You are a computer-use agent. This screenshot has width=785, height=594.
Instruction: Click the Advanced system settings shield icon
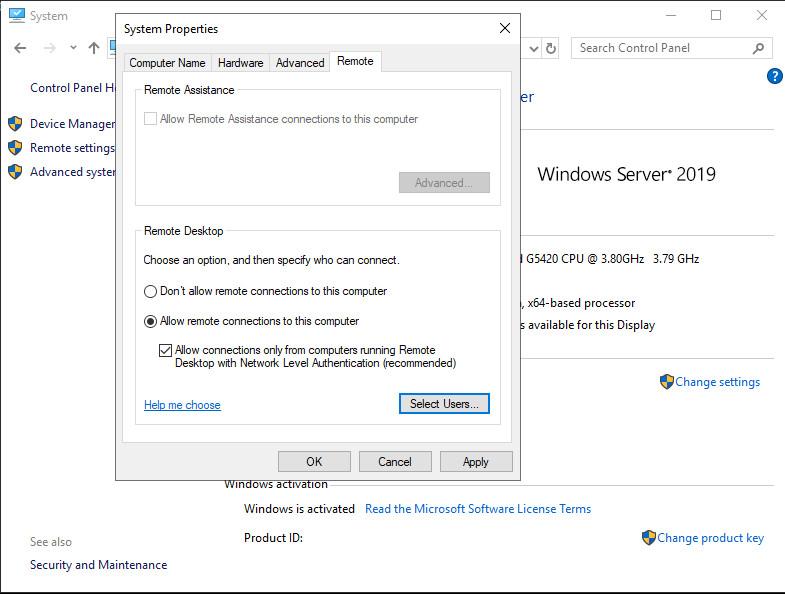coord(15,172)
